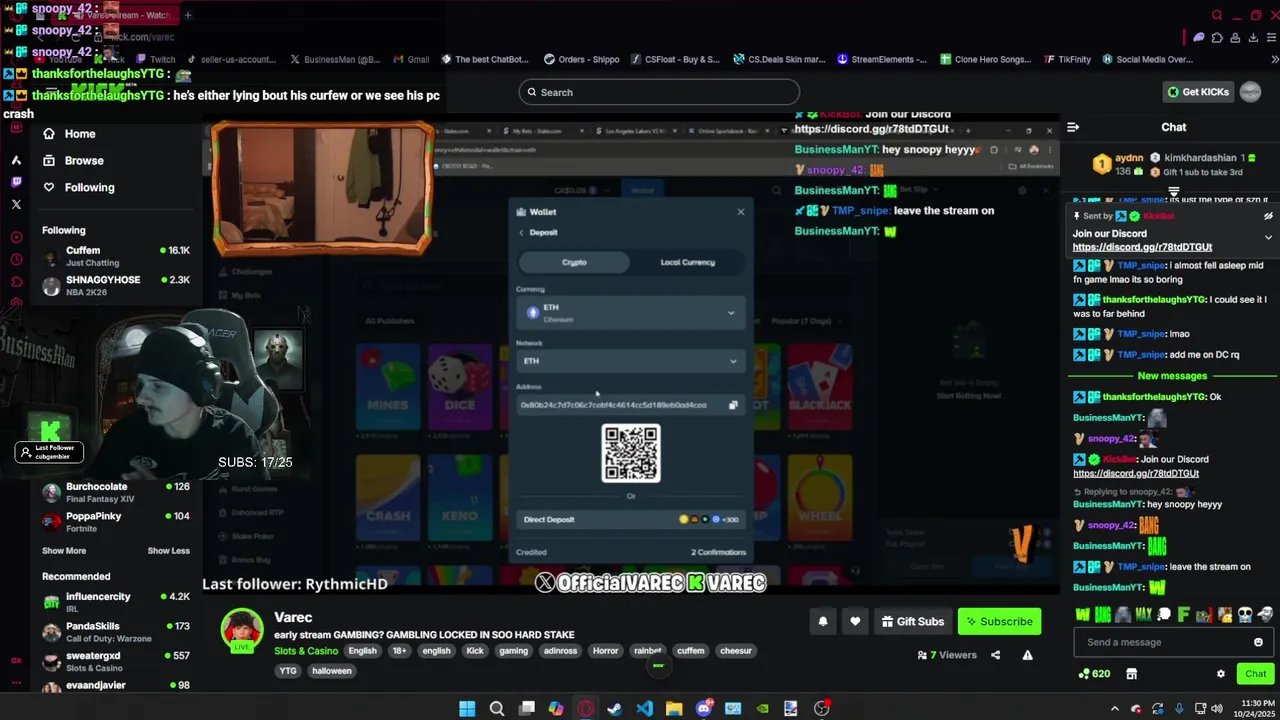Screen dimensions: 1280x720
Task: Open Cuffem channel in Following list
Action: (x=116, y=256)
